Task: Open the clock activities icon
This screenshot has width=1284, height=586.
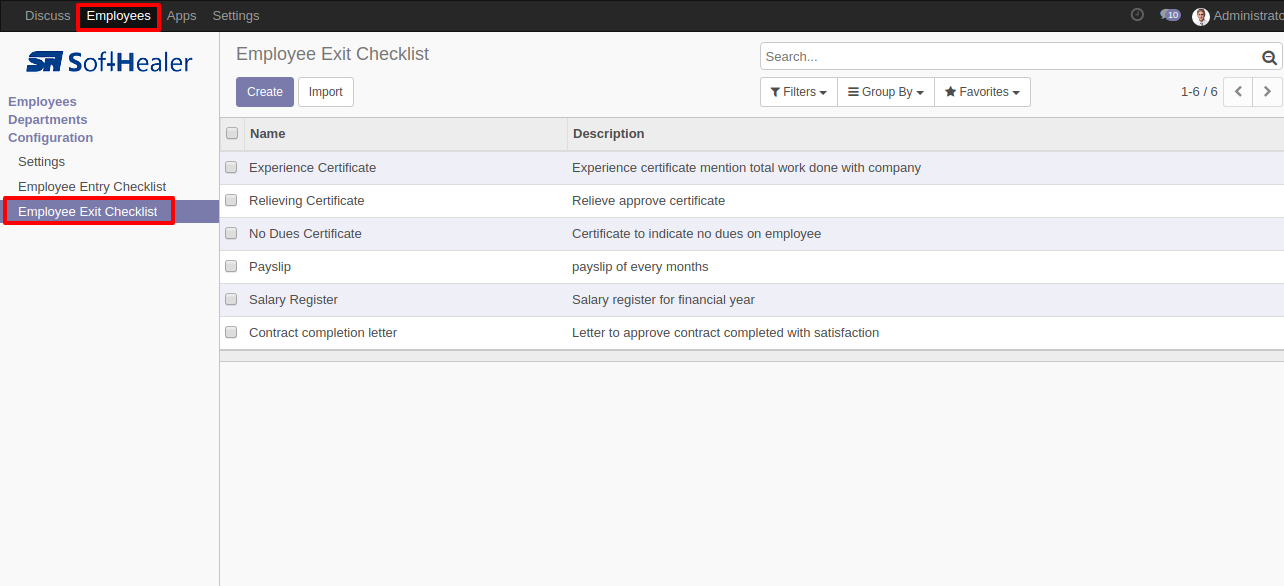Action: tap(1137, 15)
